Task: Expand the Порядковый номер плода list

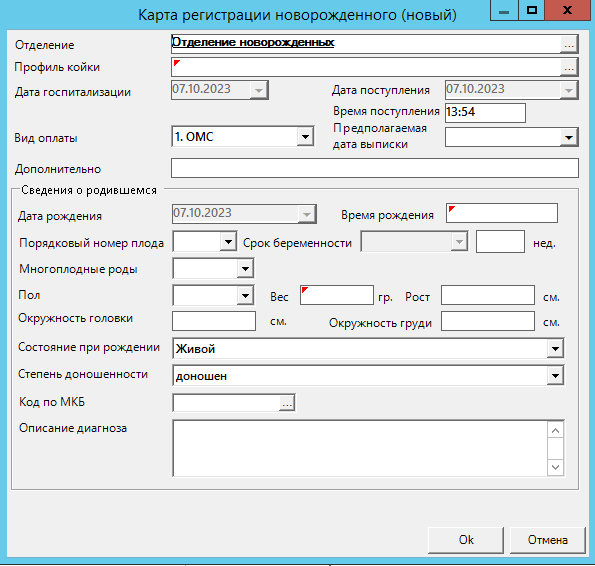Action: click(228, 242)
